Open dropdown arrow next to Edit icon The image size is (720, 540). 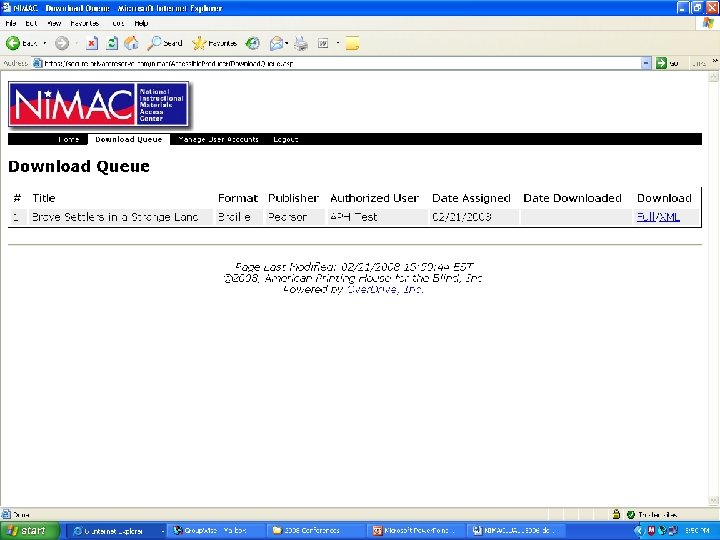coord(338,43)
